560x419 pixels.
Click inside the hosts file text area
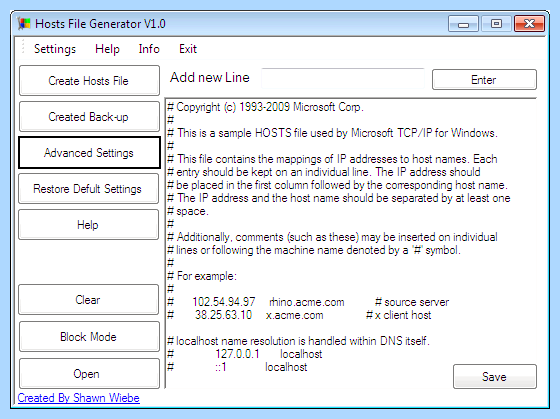point(351,243)
